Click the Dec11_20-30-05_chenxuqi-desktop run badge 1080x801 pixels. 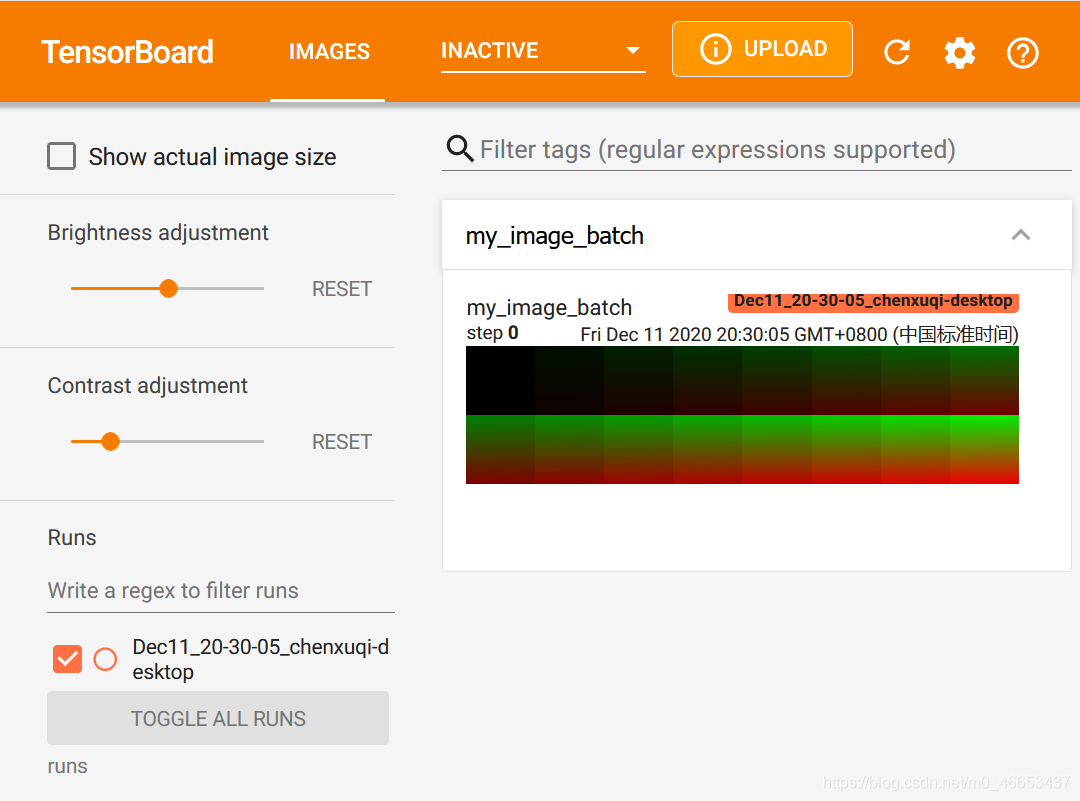pyautogui.click(x=873, y=302)
